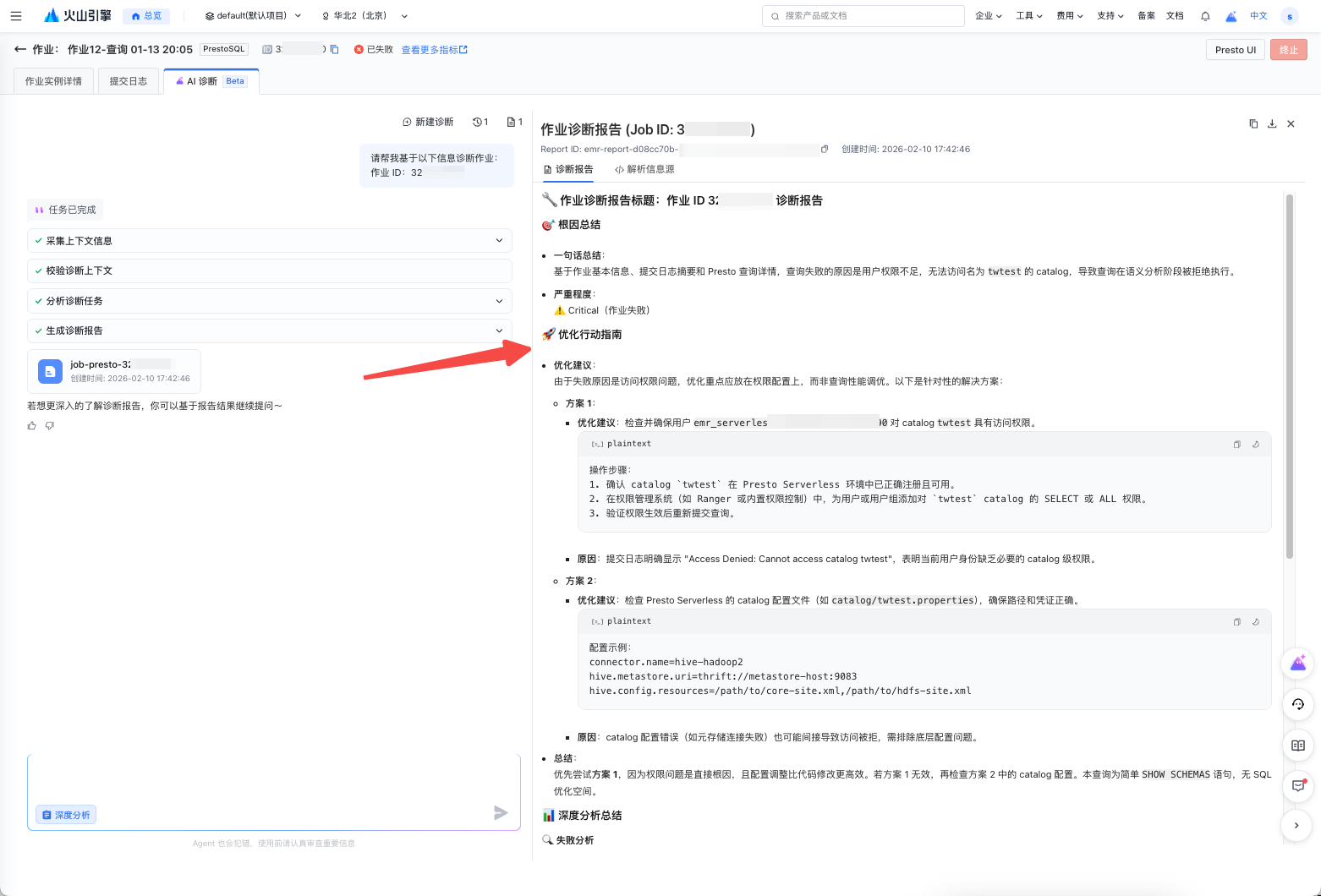This screenshot has width=1321, height=896.
Task: Switch to the 解析信息源 tab
Action: [644, 170]
